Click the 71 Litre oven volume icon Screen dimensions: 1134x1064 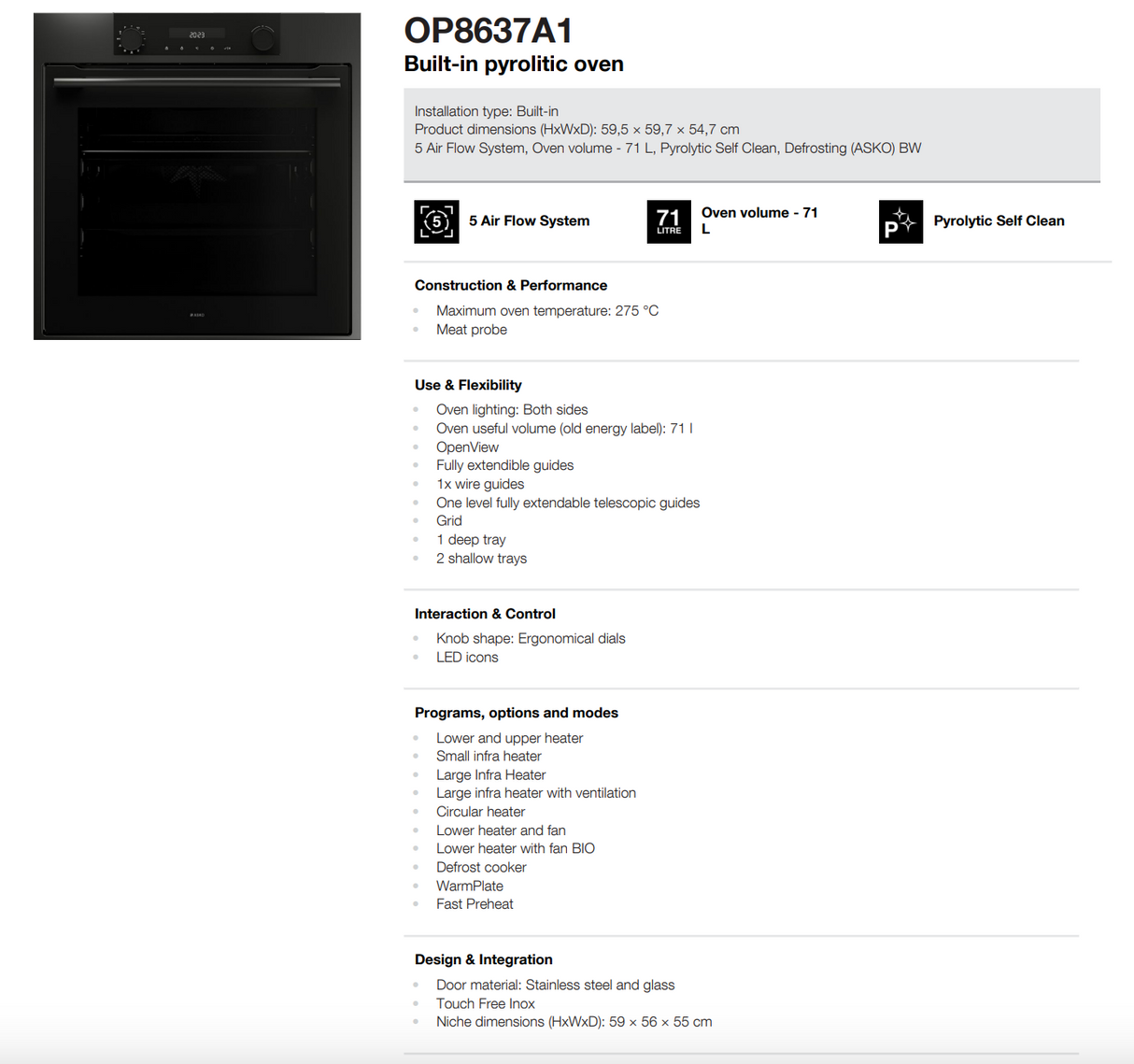pos(668,221)
